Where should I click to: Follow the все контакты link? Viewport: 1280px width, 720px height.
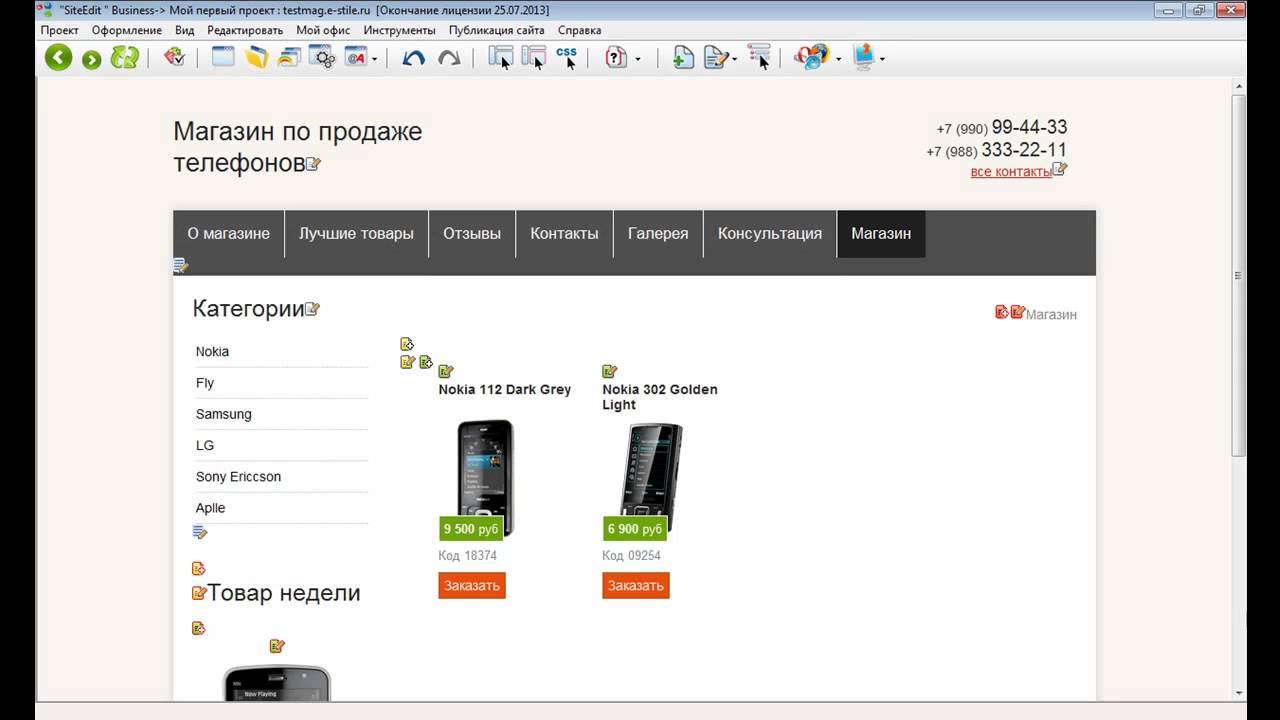tap(1011, 172)
